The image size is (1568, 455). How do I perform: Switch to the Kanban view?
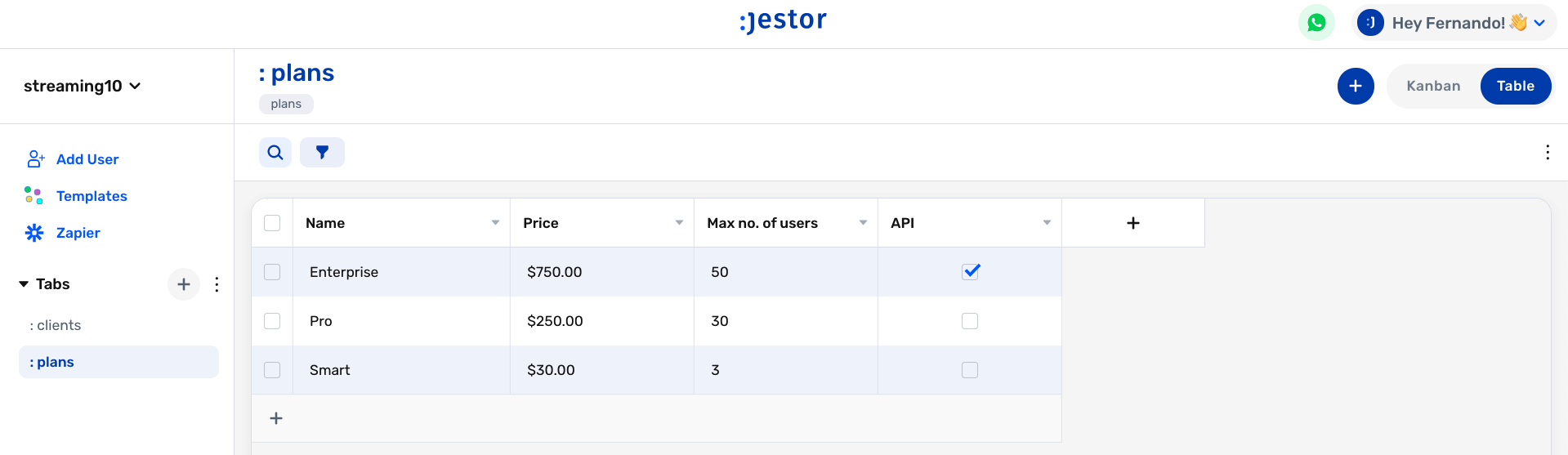[x=1433, y=86]
